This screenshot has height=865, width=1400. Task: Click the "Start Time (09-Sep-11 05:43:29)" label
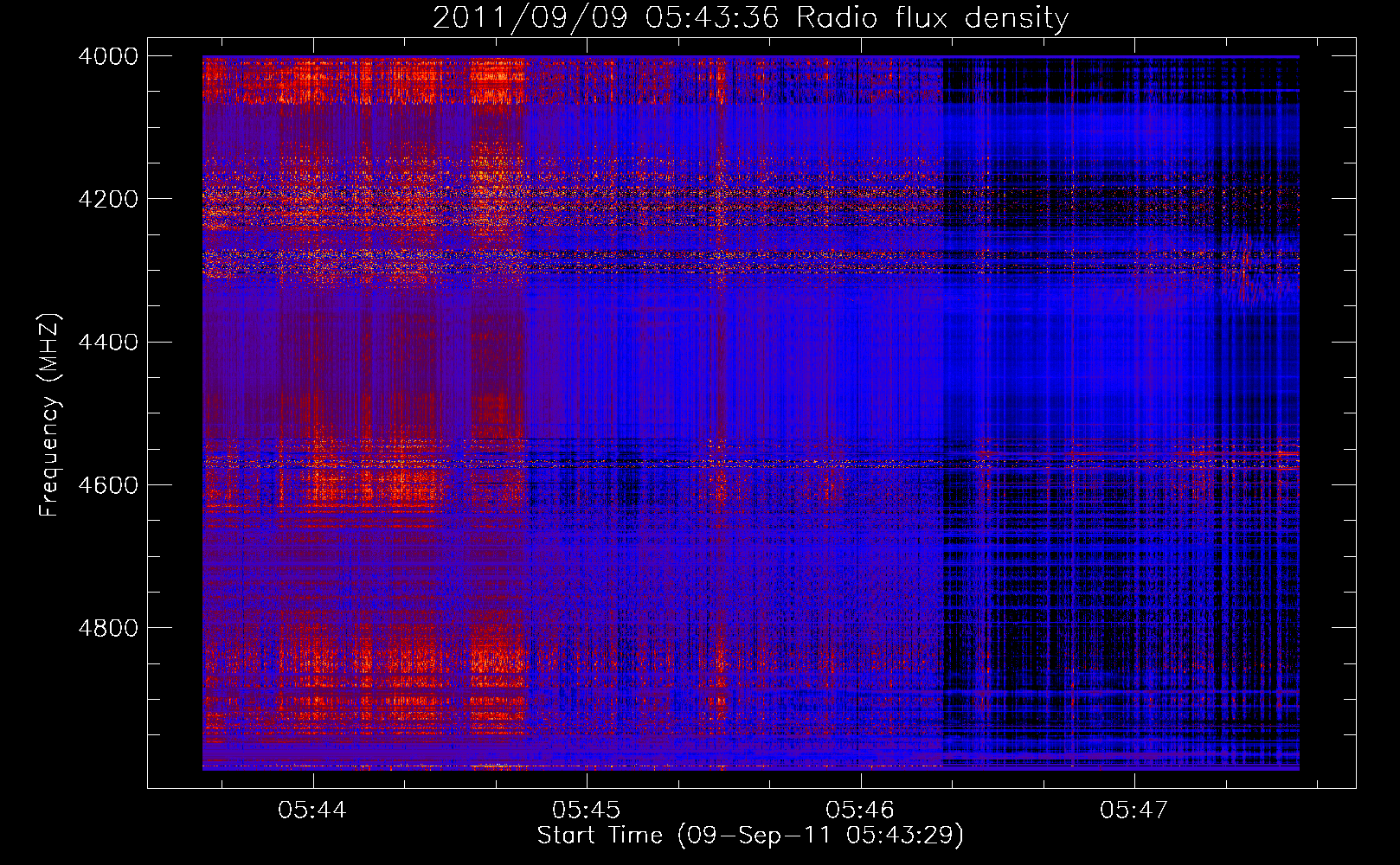750,836
